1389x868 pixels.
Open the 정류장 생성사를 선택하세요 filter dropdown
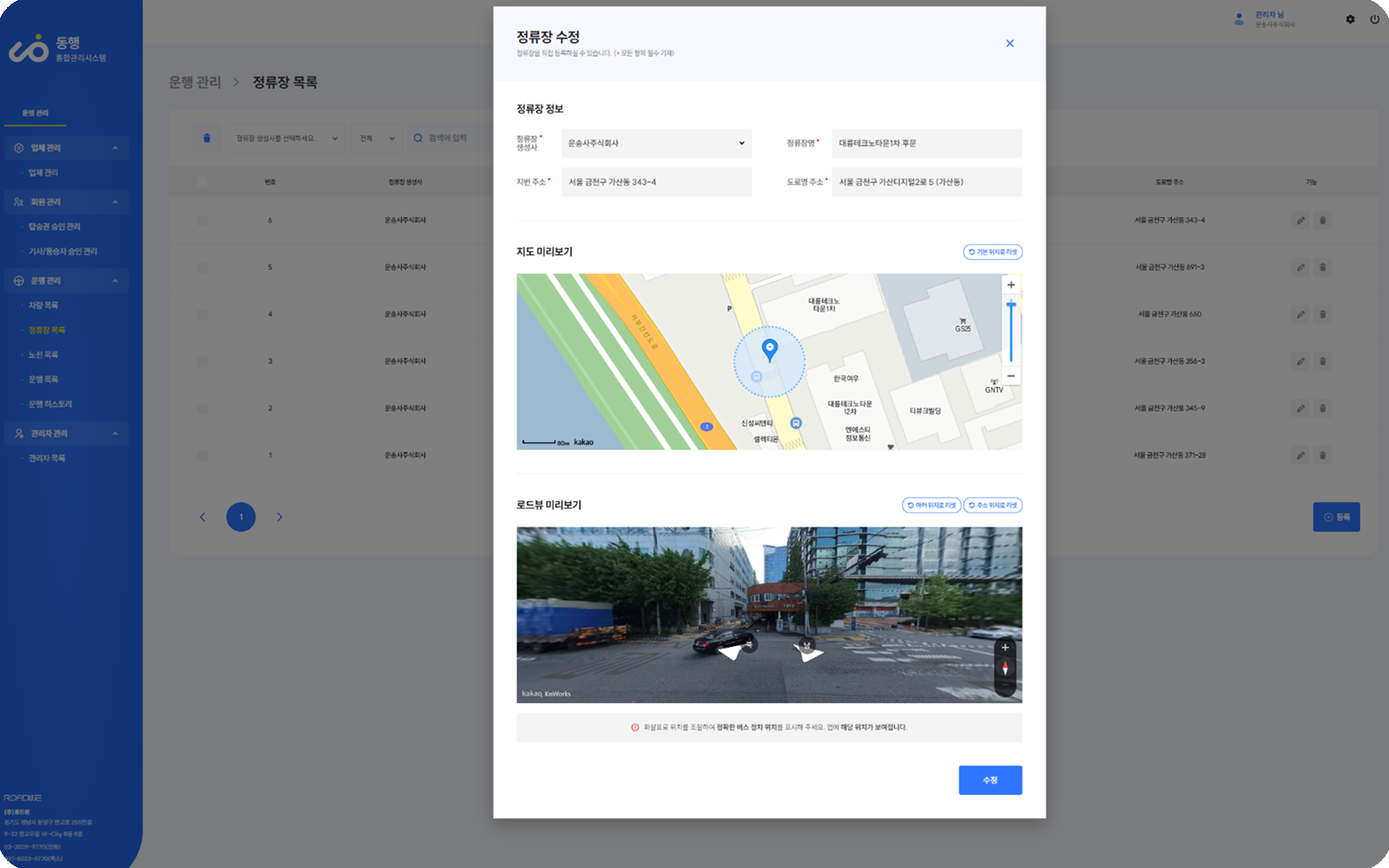(x=286, y=138)
